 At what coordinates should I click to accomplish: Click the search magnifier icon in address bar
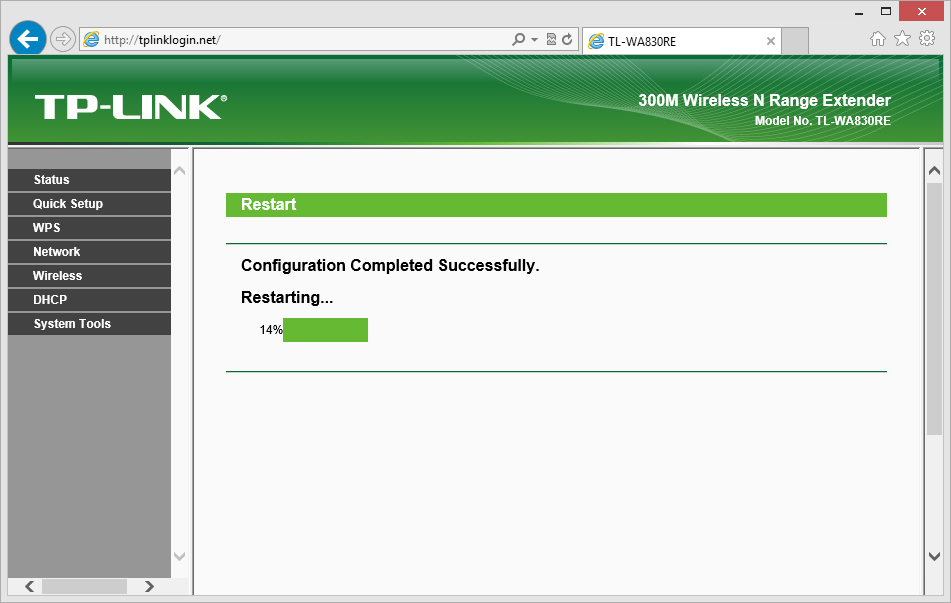click(x=518, y=39)
